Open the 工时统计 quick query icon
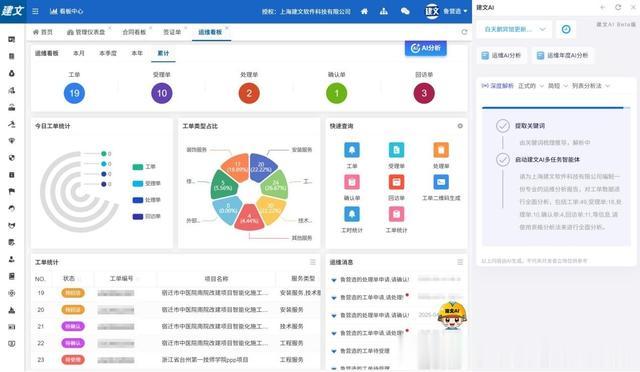The width and height of the screenshot is (640, 372). click(352, 214)
